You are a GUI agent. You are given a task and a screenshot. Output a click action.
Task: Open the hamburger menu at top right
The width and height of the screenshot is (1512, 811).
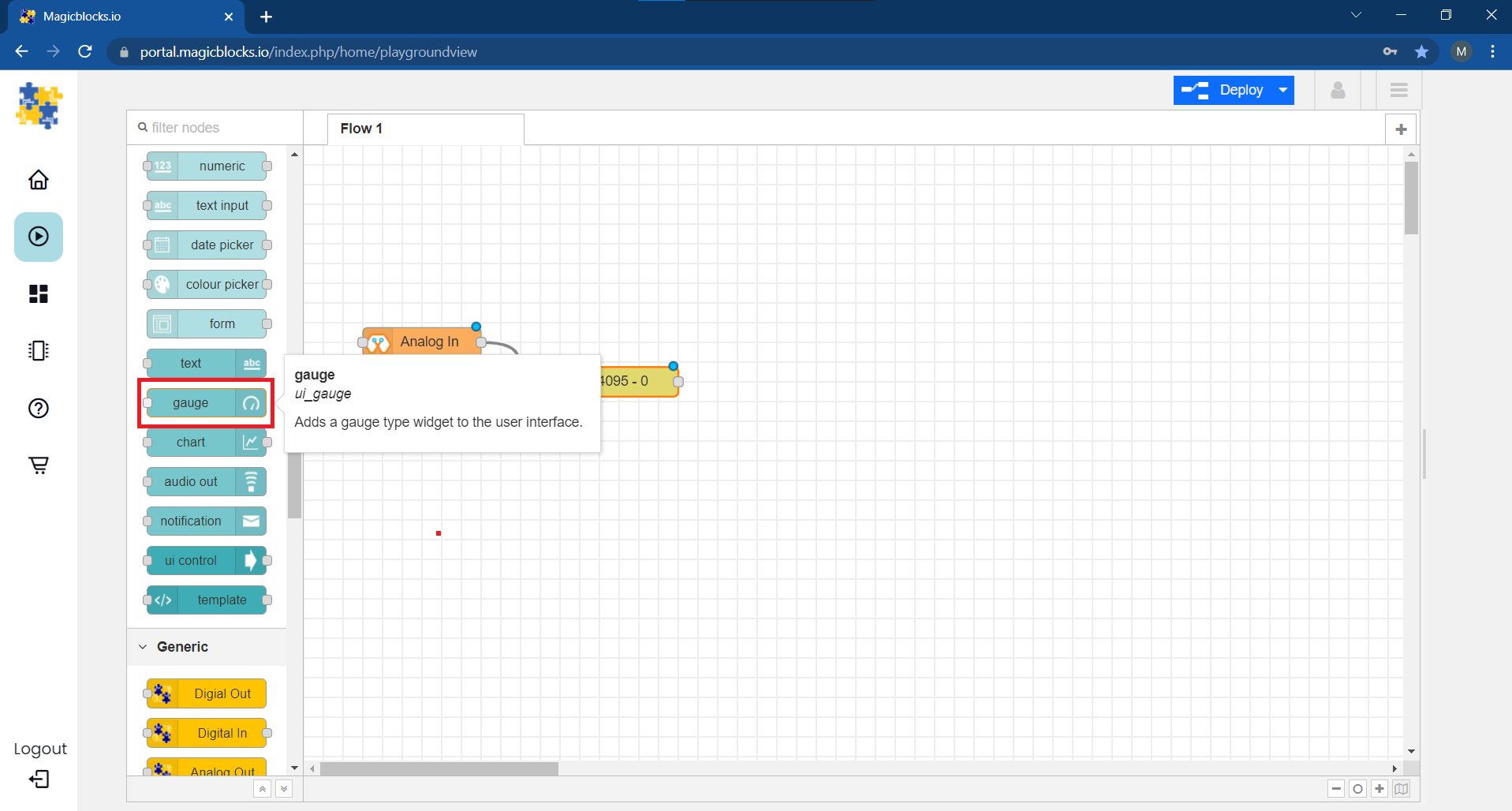pos(1398,91)
